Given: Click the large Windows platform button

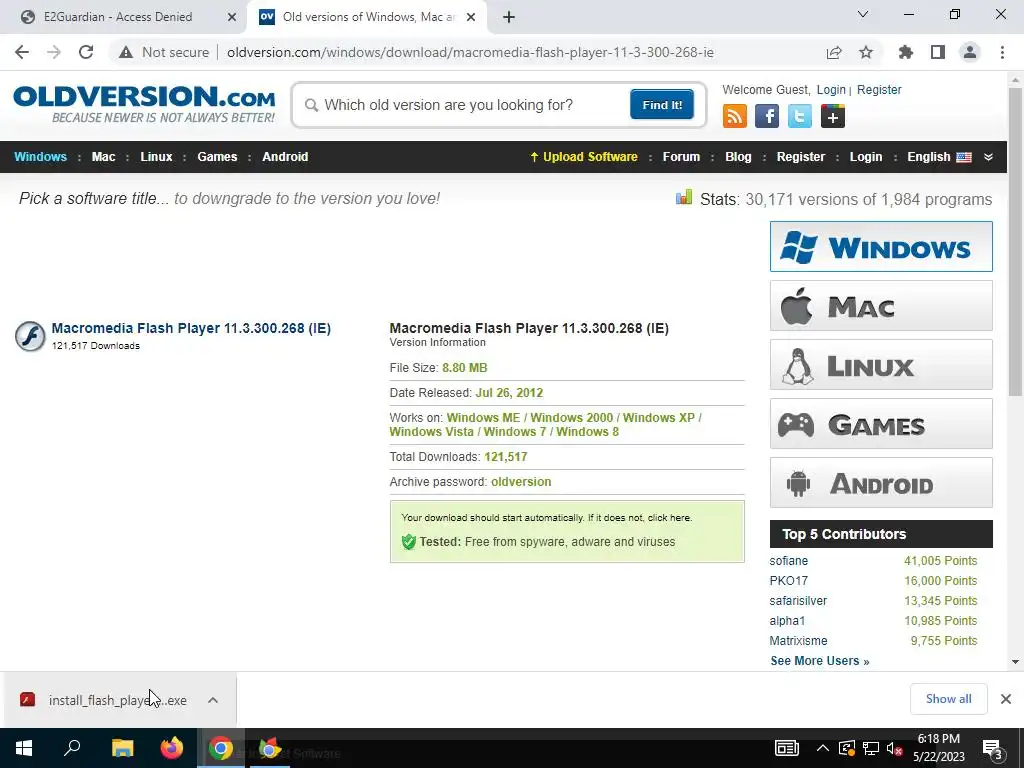Looking at the screenshot, I should (x=881, y=246).
